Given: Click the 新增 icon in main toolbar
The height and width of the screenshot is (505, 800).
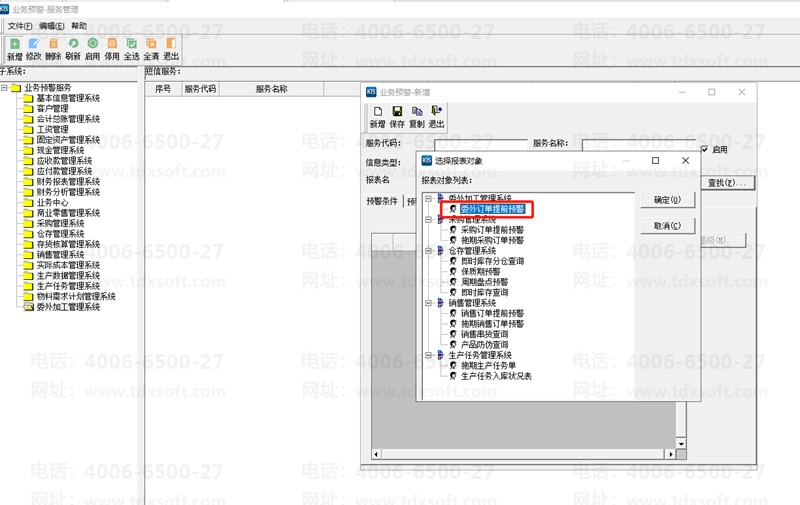Looking at the screenshot, I should 14,48.
